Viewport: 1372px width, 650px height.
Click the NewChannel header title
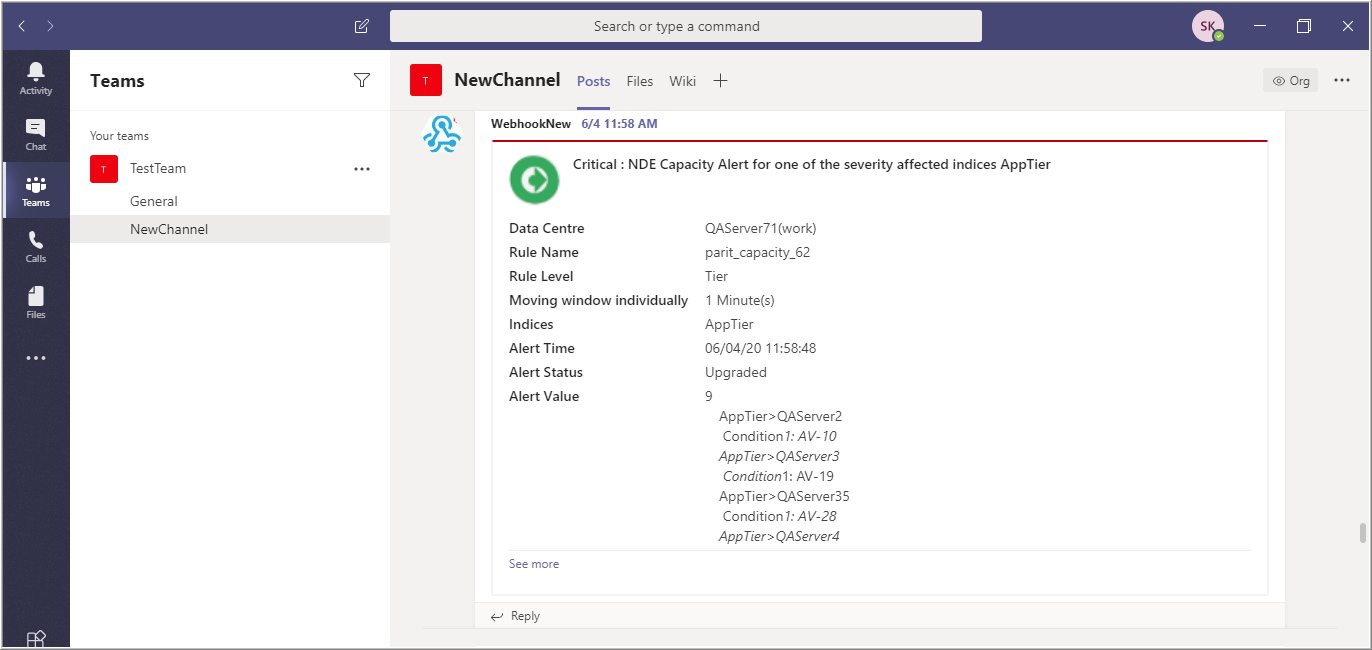[508, 80]
